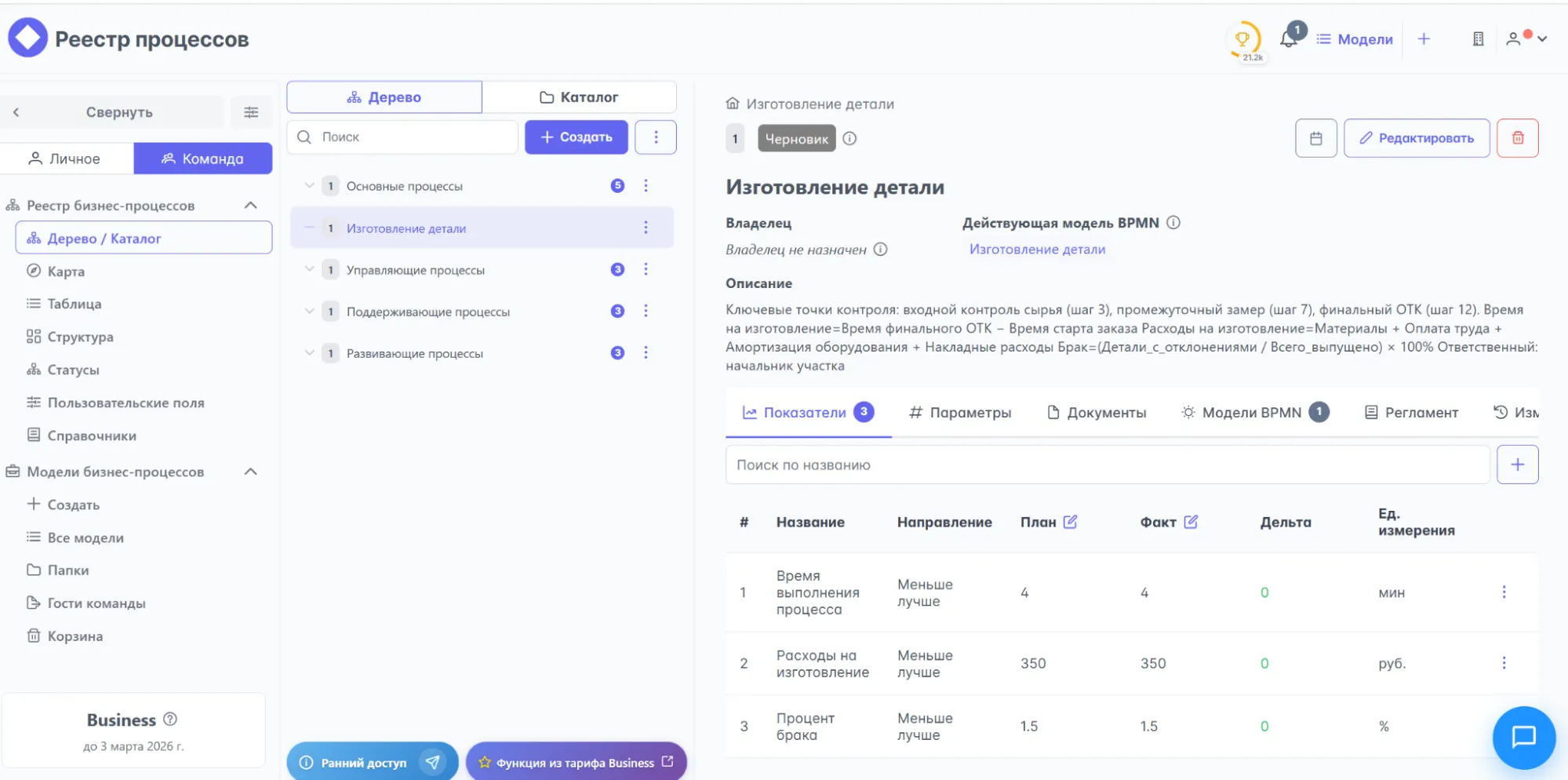Select the Документы tab
The width and height of the screenshot is (1568, 780).
1097,412
